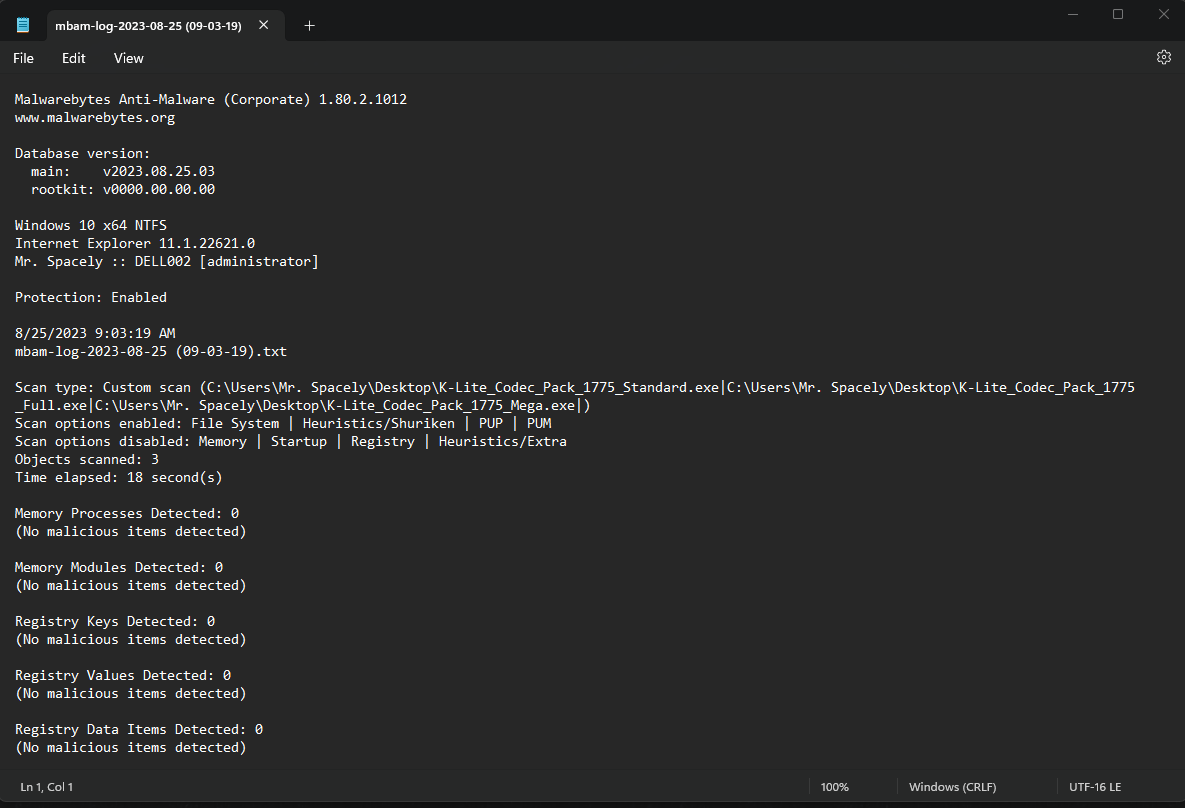Click the 8/25/2023 9:03:19 AM timestamp line
The height and width of the screenshot is (808, 1185).
click(95, 333)
